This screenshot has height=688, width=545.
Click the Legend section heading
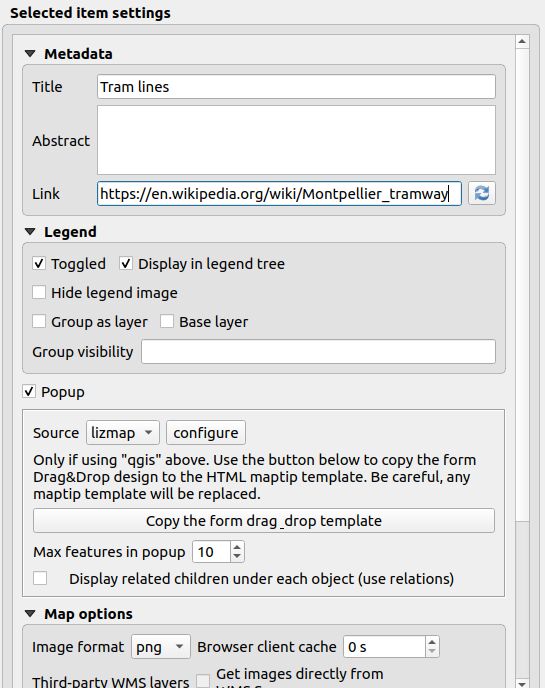[x=70, y=232]
